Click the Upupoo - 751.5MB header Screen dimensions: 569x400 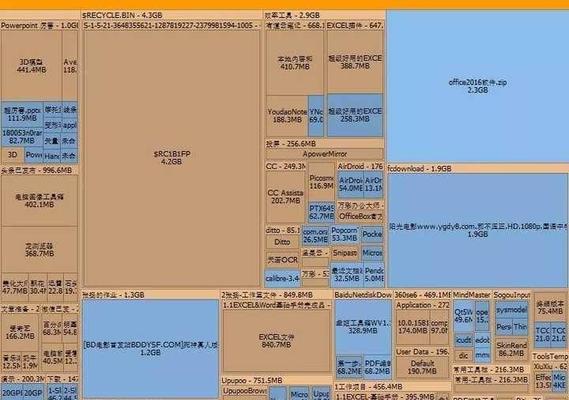tap(277, 380)
